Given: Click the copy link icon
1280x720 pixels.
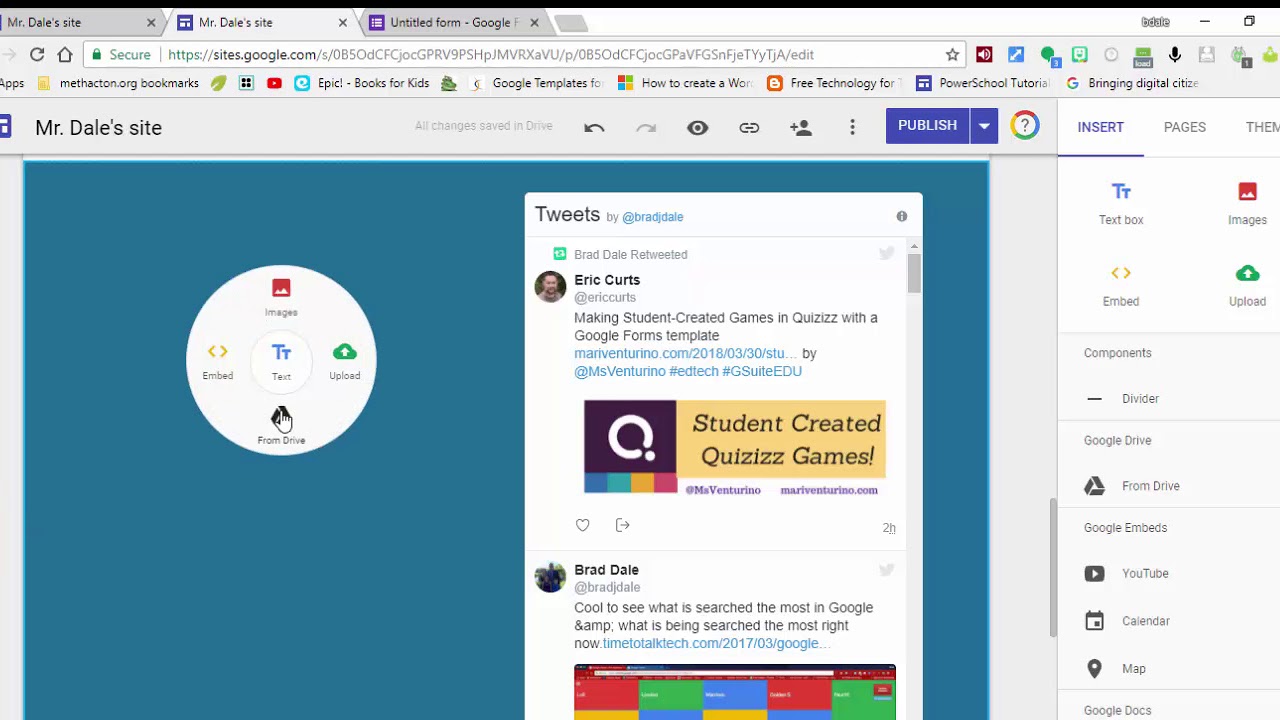Looking at the screenshot, I should pos(749,127).
